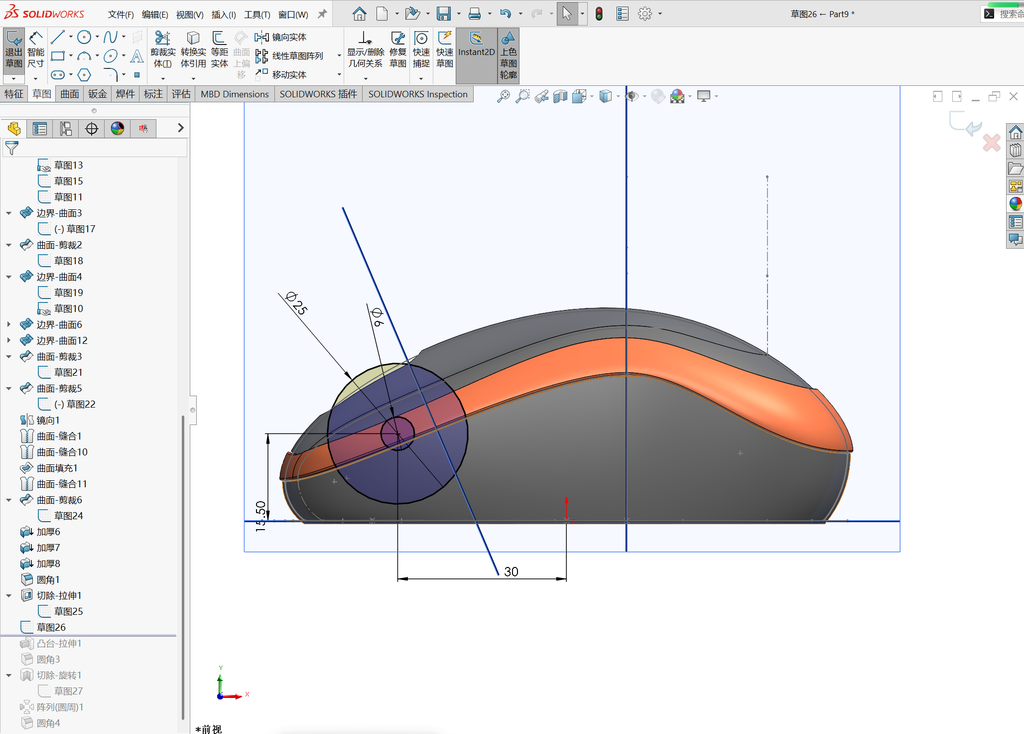Open DisplayManager color ball tab
Screen dimensions: 1024x734
pos(117,129)
